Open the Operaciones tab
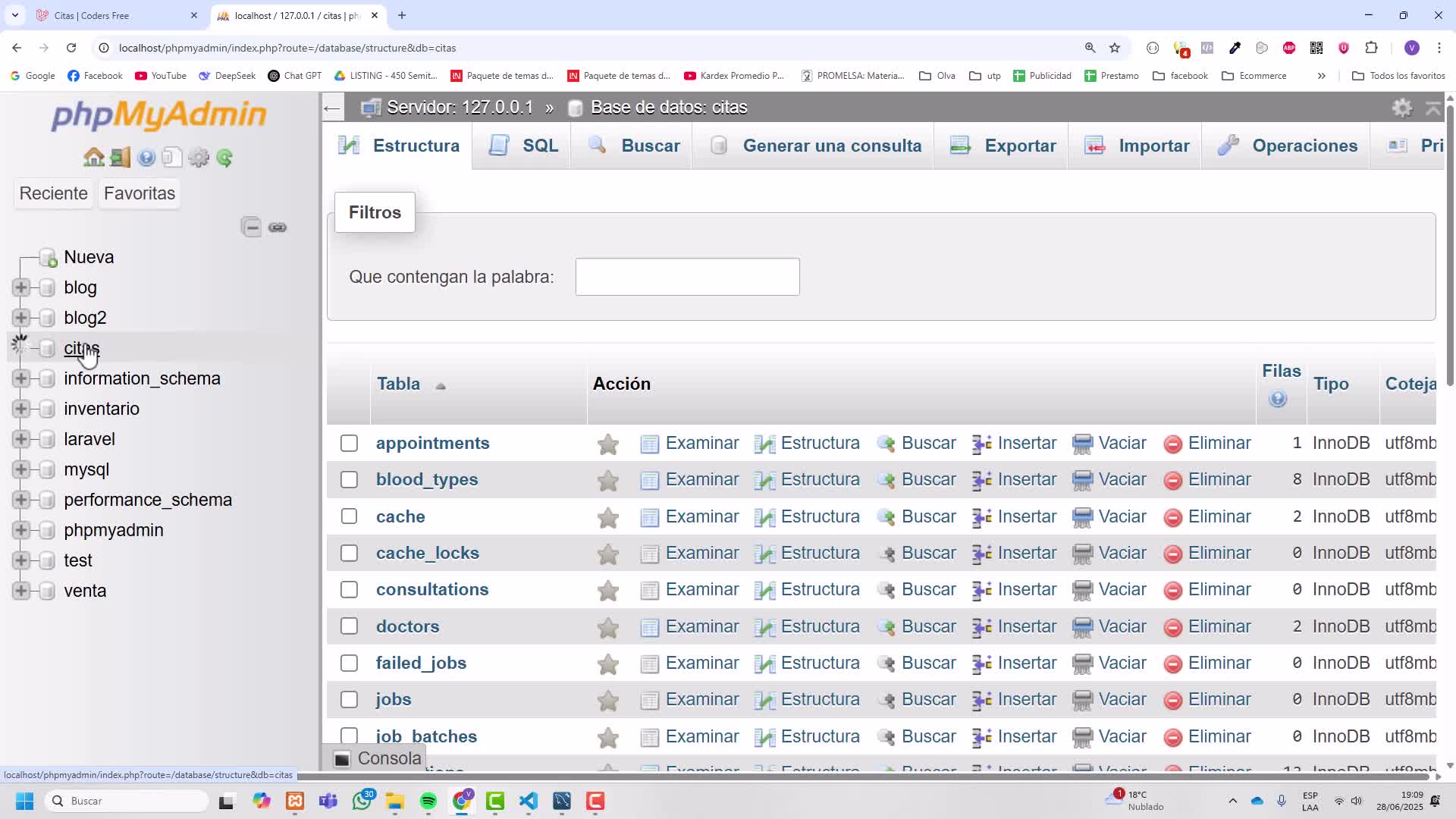 click(1287, 146)
